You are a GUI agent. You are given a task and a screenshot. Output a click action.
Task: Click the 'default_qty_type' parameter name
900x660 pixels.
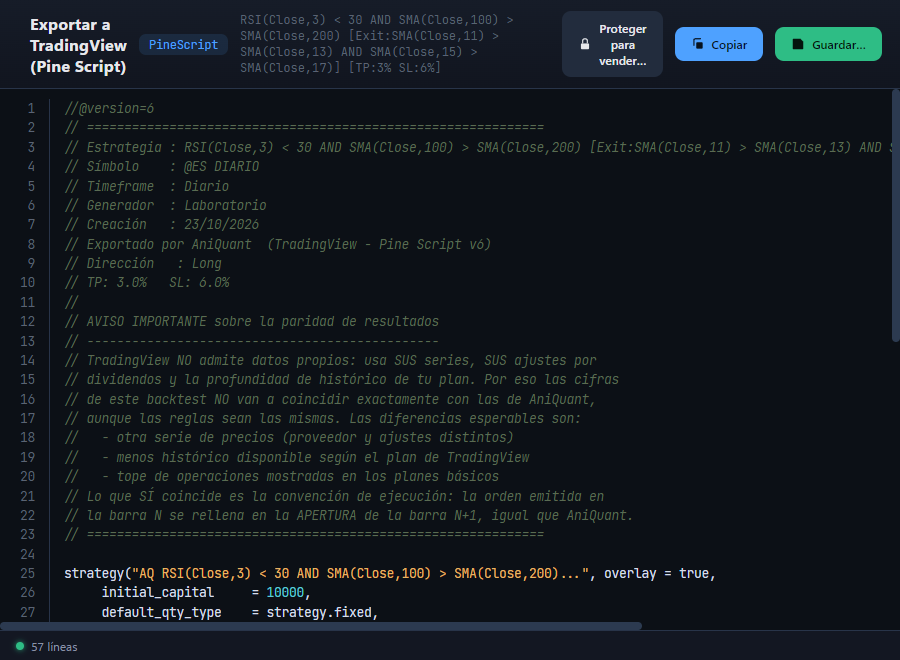pyautogui.click(x=161, y=612)
